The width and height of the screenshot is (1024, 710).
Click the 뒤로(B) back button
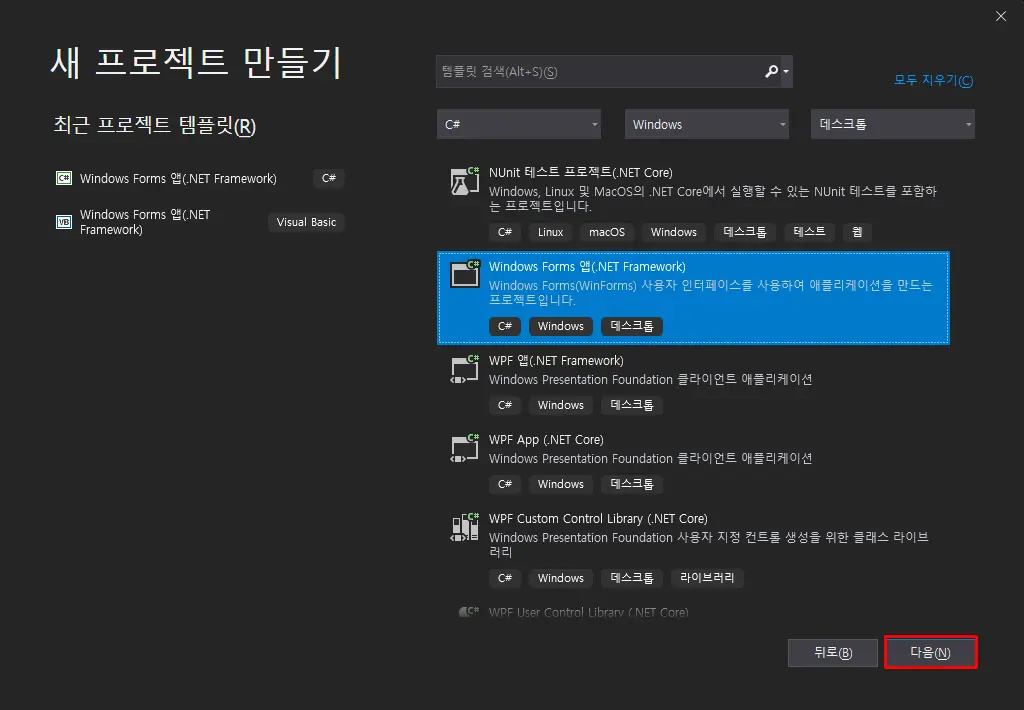click(833, 653)
